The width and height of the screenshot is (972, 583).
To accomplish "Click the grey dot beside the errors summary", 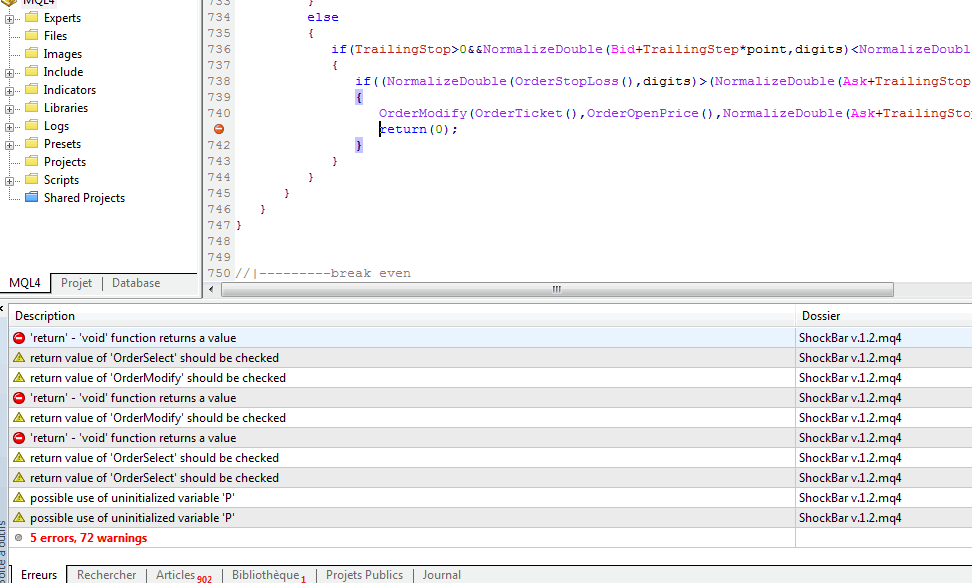I will pyautogui.click(x=19, y=538).
